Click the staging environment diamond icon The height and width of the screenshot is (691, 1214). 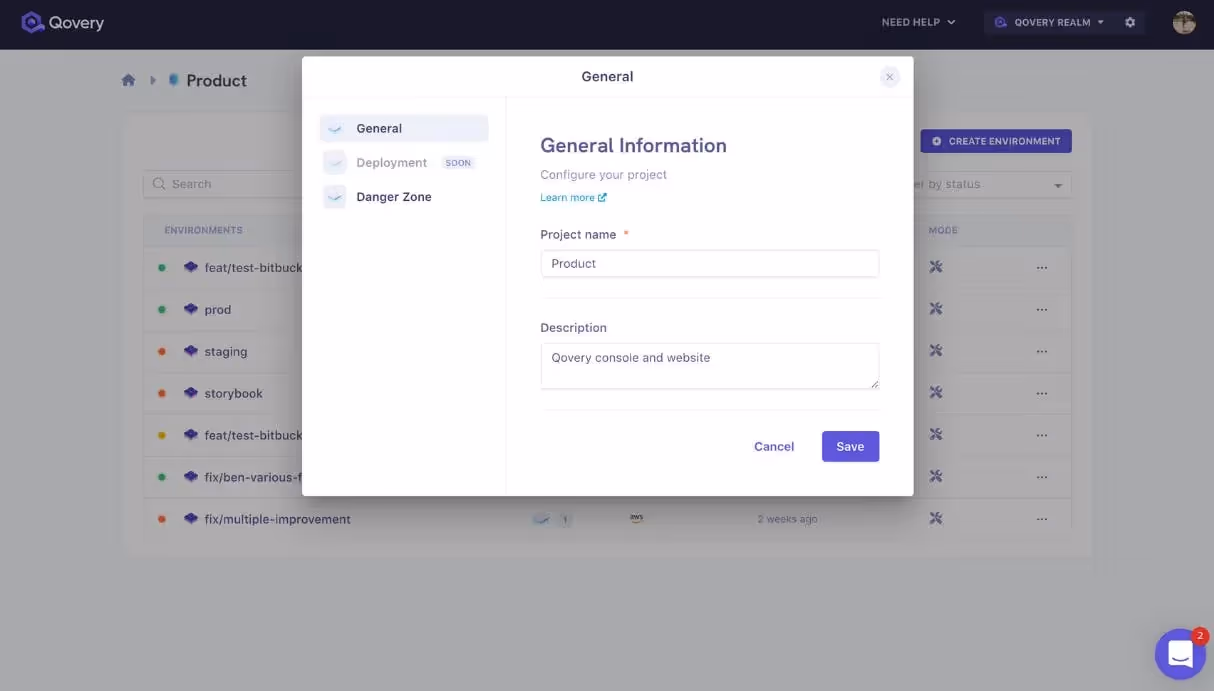click(190, 351)
